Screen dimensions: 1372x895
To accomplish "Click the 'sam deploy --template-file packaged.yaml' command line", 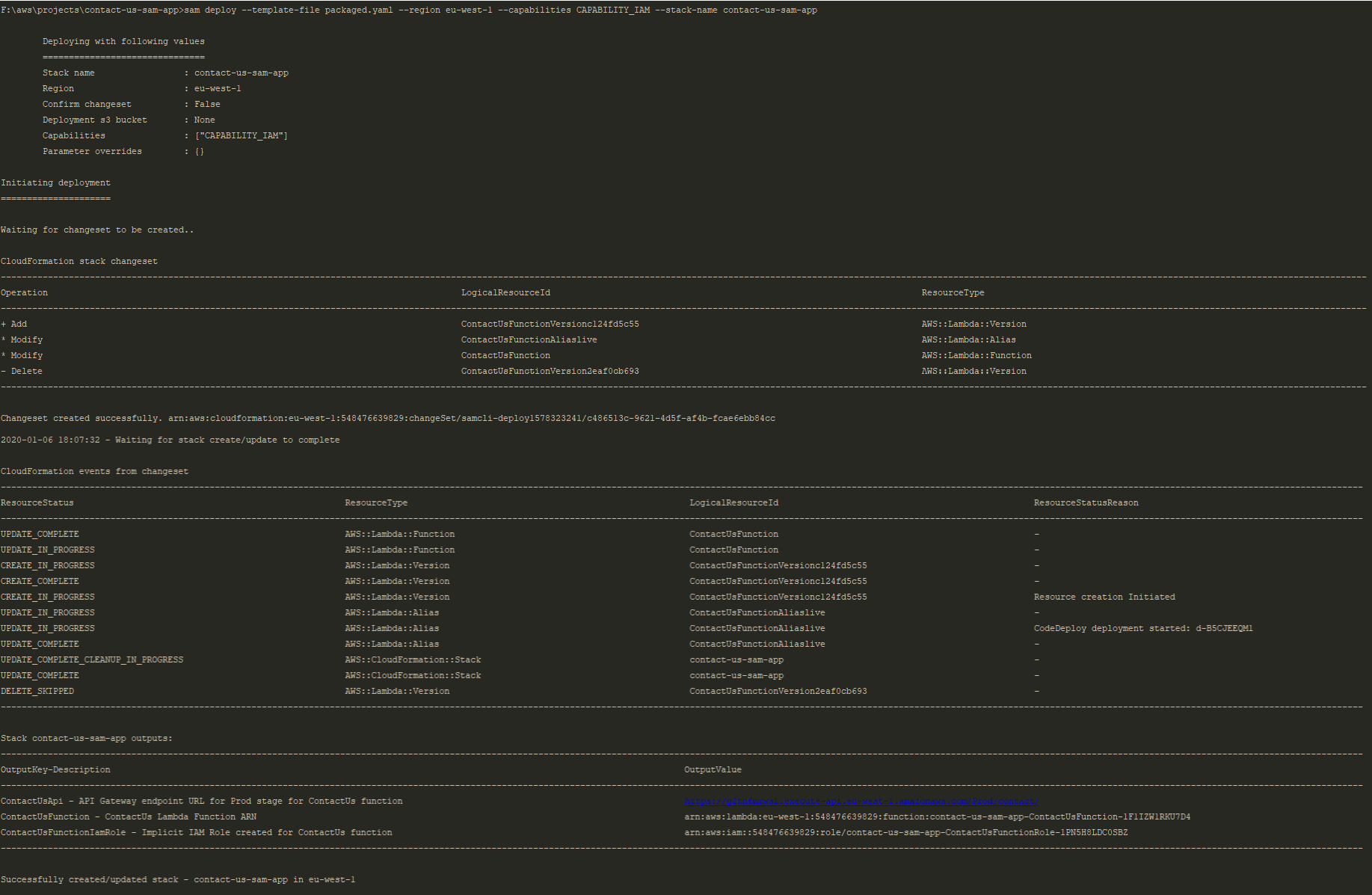I will point(409,10).
